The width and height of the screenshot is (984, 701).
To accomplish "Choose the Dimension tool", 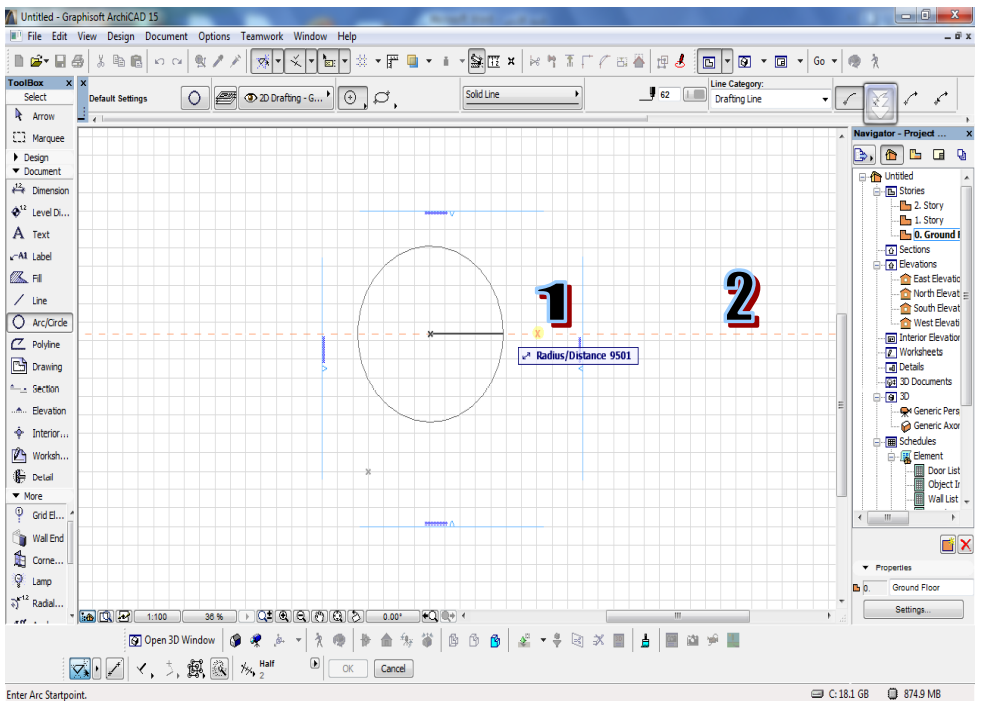I will (x=40, y=190).
